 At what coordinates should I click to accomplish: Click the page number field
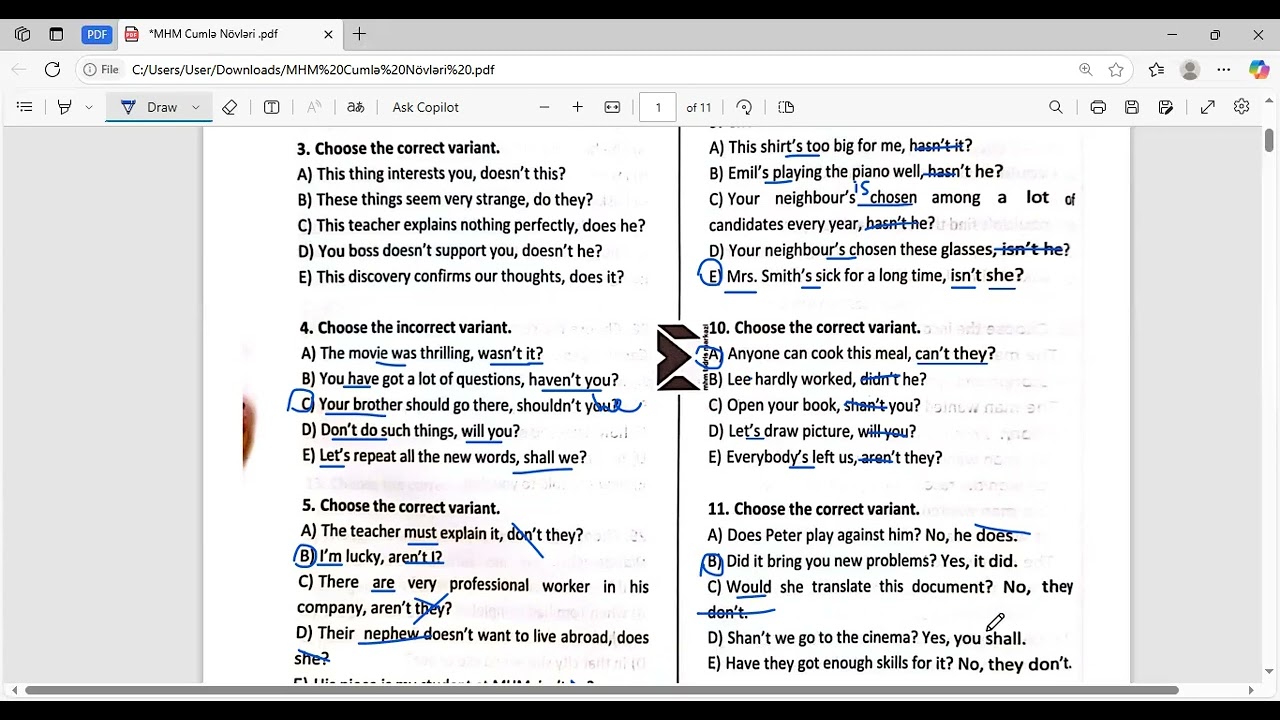pyautogui.click(x=657, y=107)
